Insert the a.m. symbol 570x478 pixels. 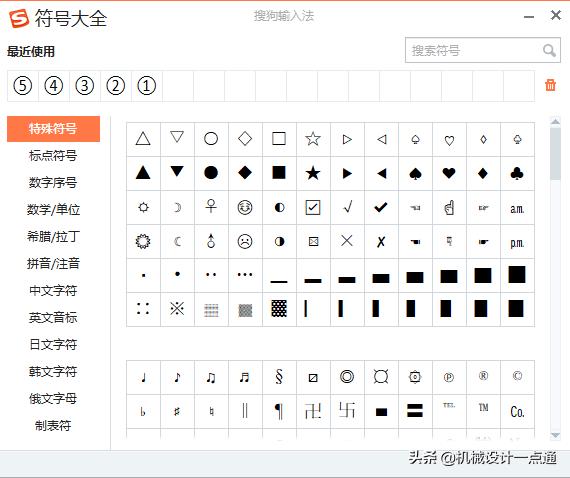(517, 208)
